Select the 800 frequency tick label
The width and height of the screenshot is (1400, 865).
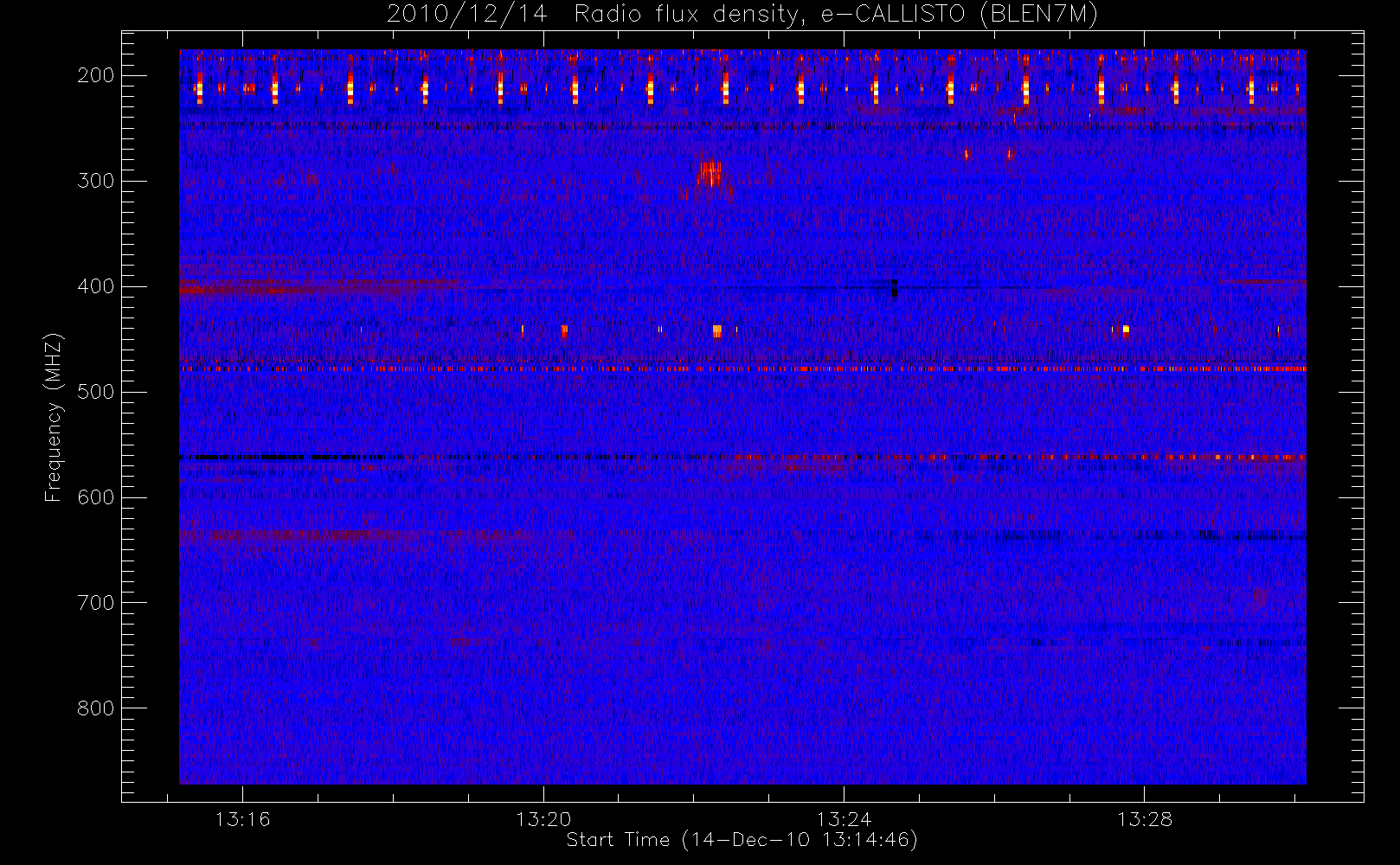[96, 708]
